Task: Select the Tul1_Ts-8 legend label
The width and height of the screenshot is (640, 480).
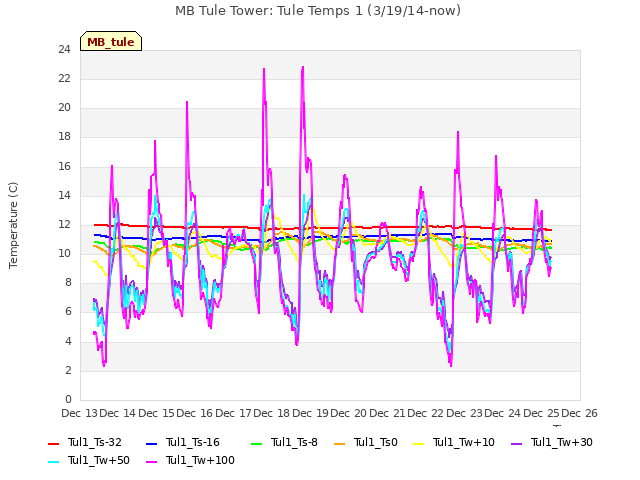Action: (294, 442)
